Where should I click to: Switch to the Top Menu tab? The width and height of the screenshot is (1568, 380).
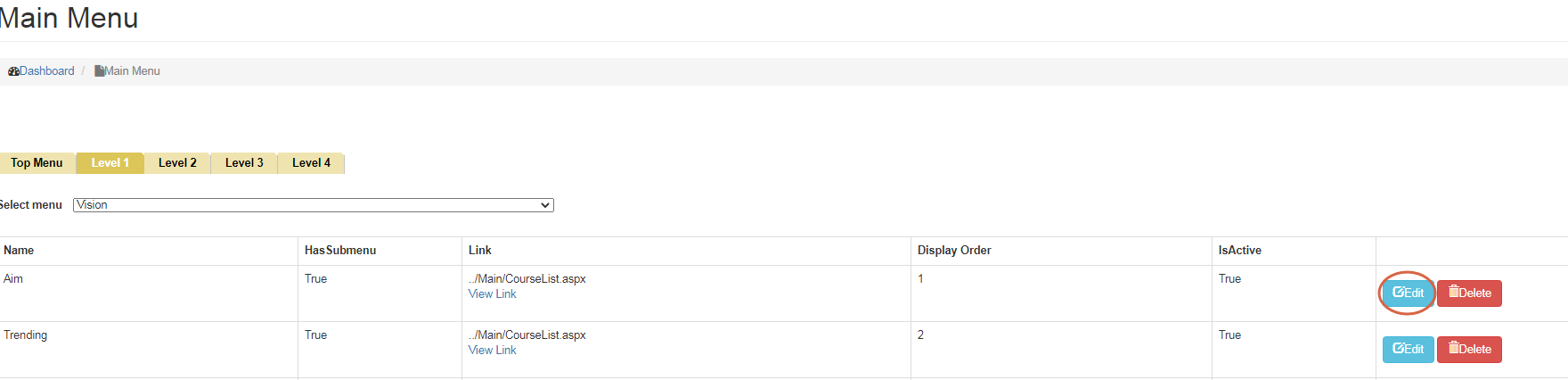pyautogui.click(x=37, y=163)
